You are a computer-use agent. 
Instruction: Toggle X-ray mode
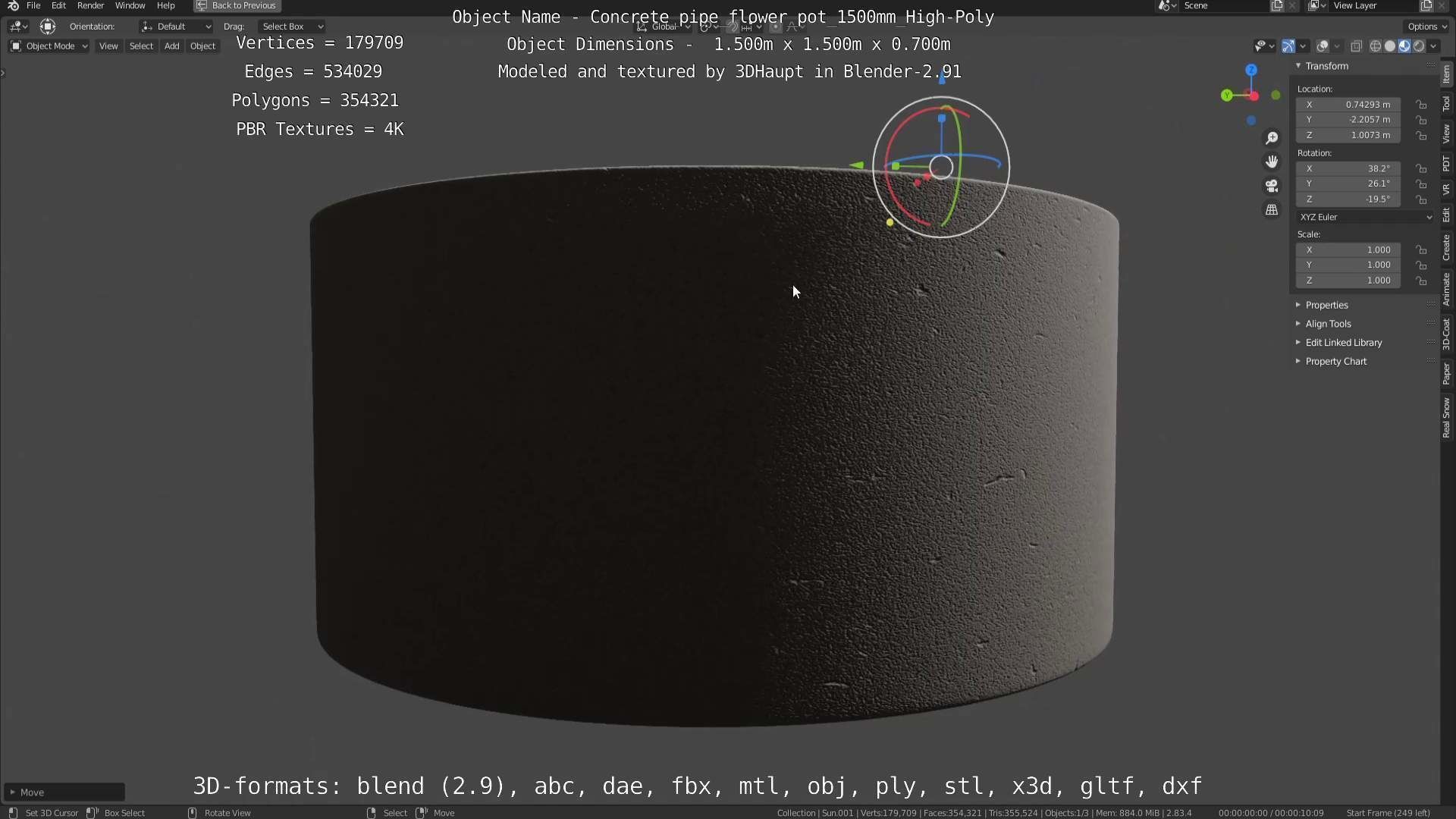click(1357, 46)
